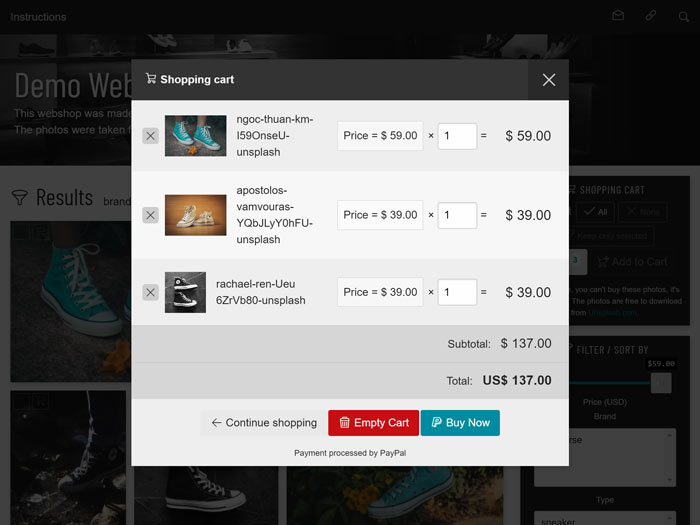This screenshot has width=700, height=525.
Task: Open teal sneakers thumbnail in cart
Action: coord(196,136)
